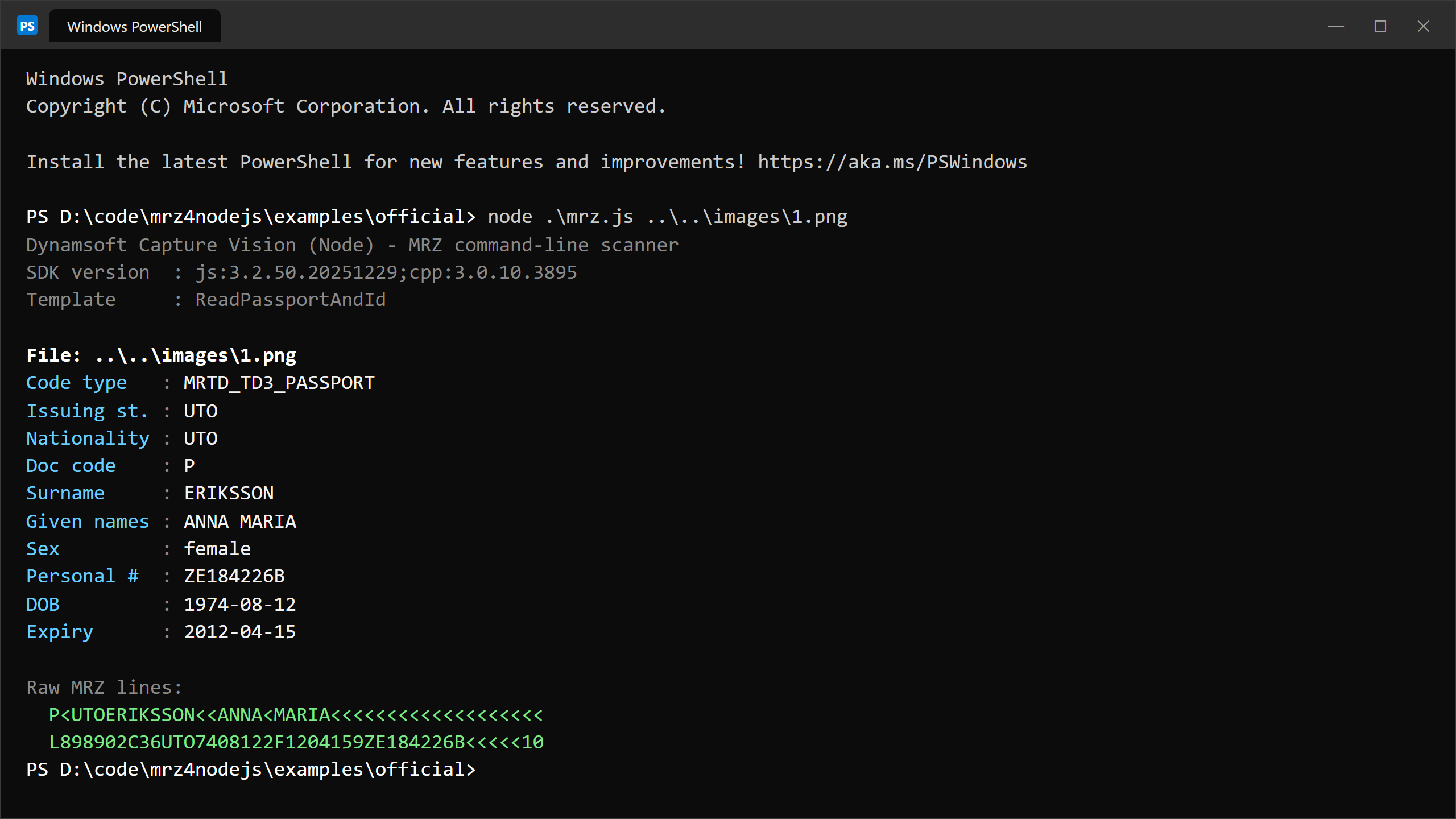Image resolution: width=1456 pixels, height=819 pixels.
Task: Click the UTO value next to Issuing st.
Action: (x=200, y=411)
